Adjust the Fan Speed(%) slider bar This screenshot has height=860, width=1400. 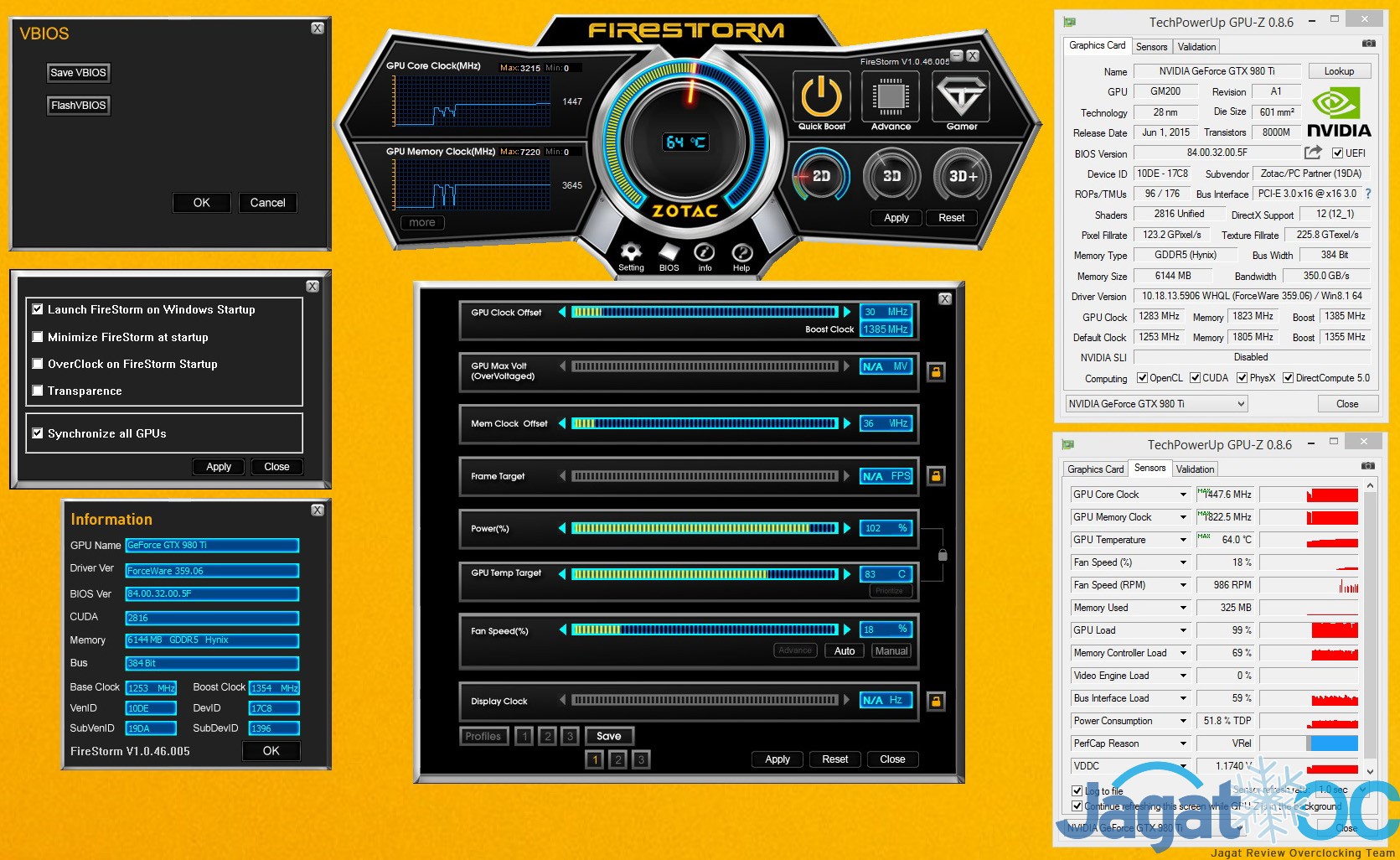(x=705, y=629)
